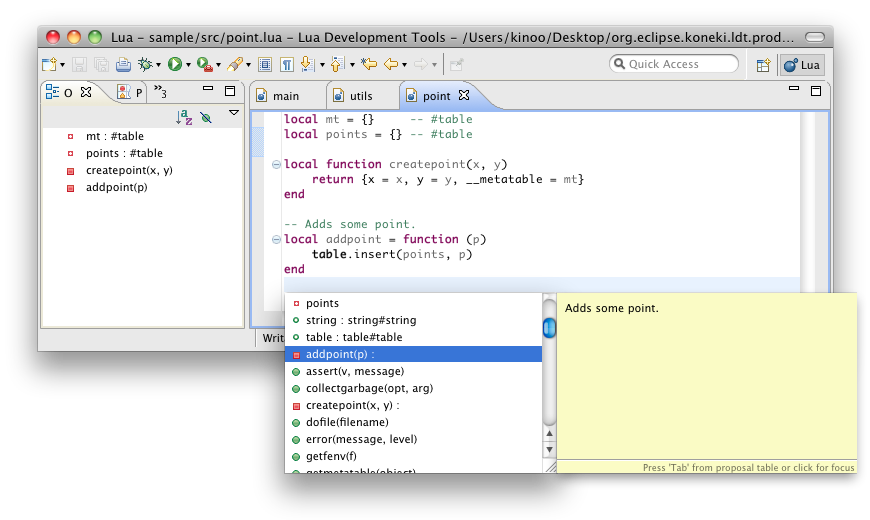Close the point editor tab
This screenshot has height=520, width=870.
464,95
